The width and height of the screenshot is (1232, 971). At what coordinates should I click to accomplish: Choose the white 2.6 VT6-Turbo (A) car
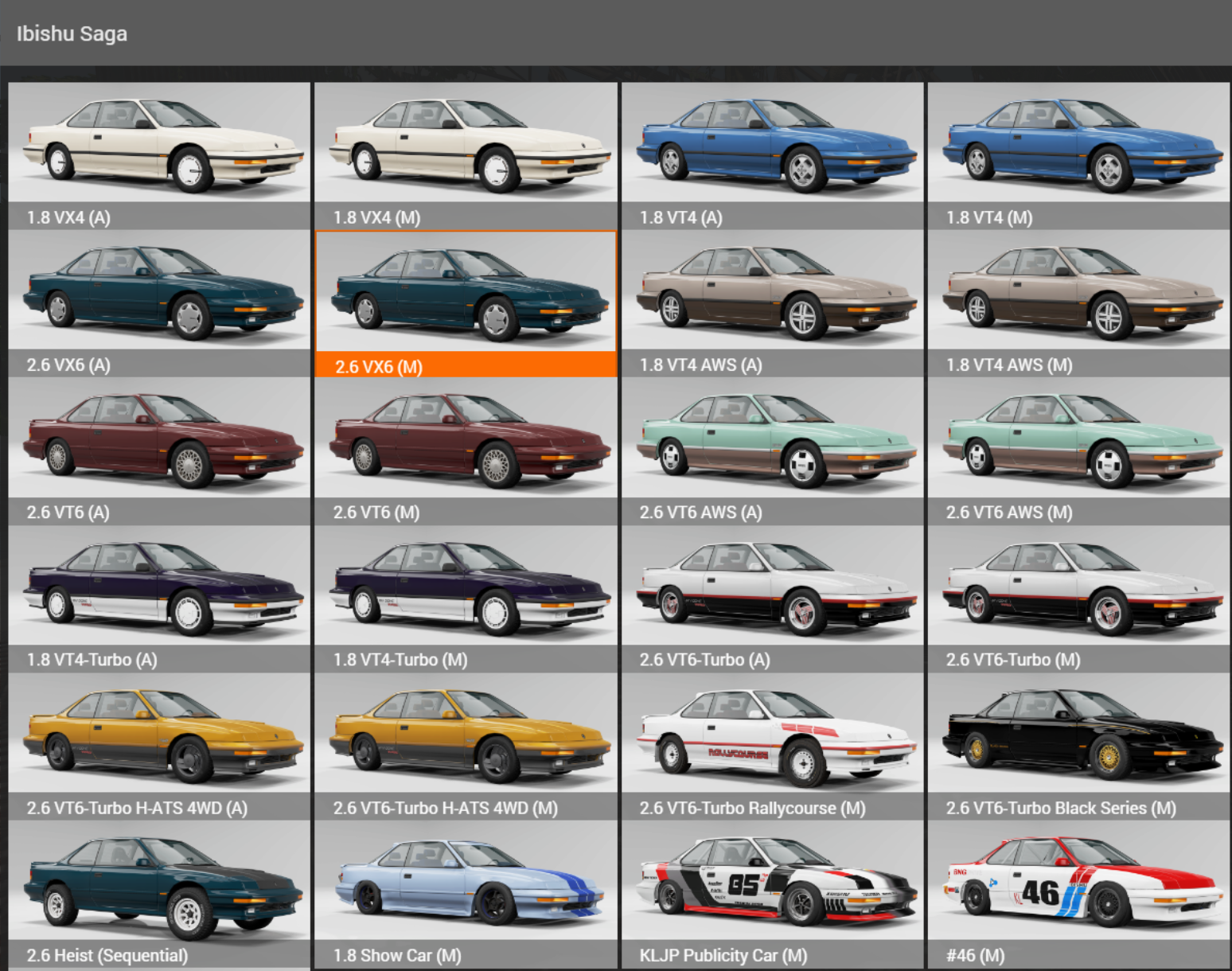coord(772,599)
